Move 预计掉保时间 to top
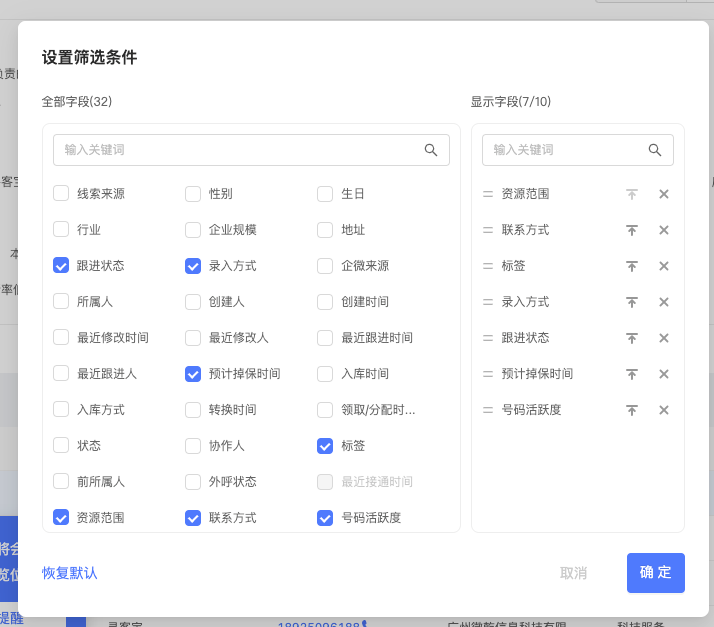The height and width of the screenshot is (627, 714). click(632, 374)
